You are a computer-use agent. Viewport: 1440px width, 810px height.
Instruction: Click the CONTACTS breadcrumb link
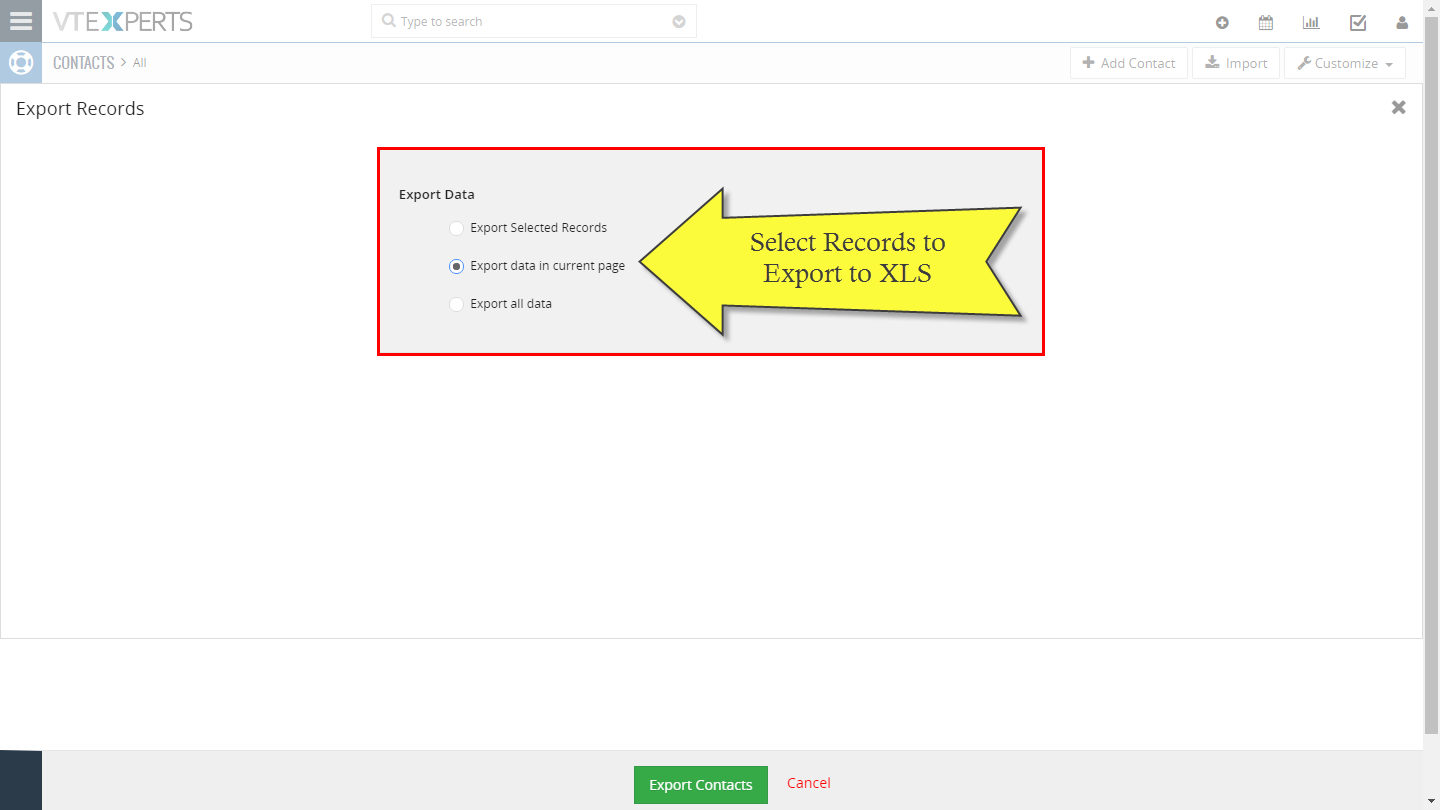point(84,62)
